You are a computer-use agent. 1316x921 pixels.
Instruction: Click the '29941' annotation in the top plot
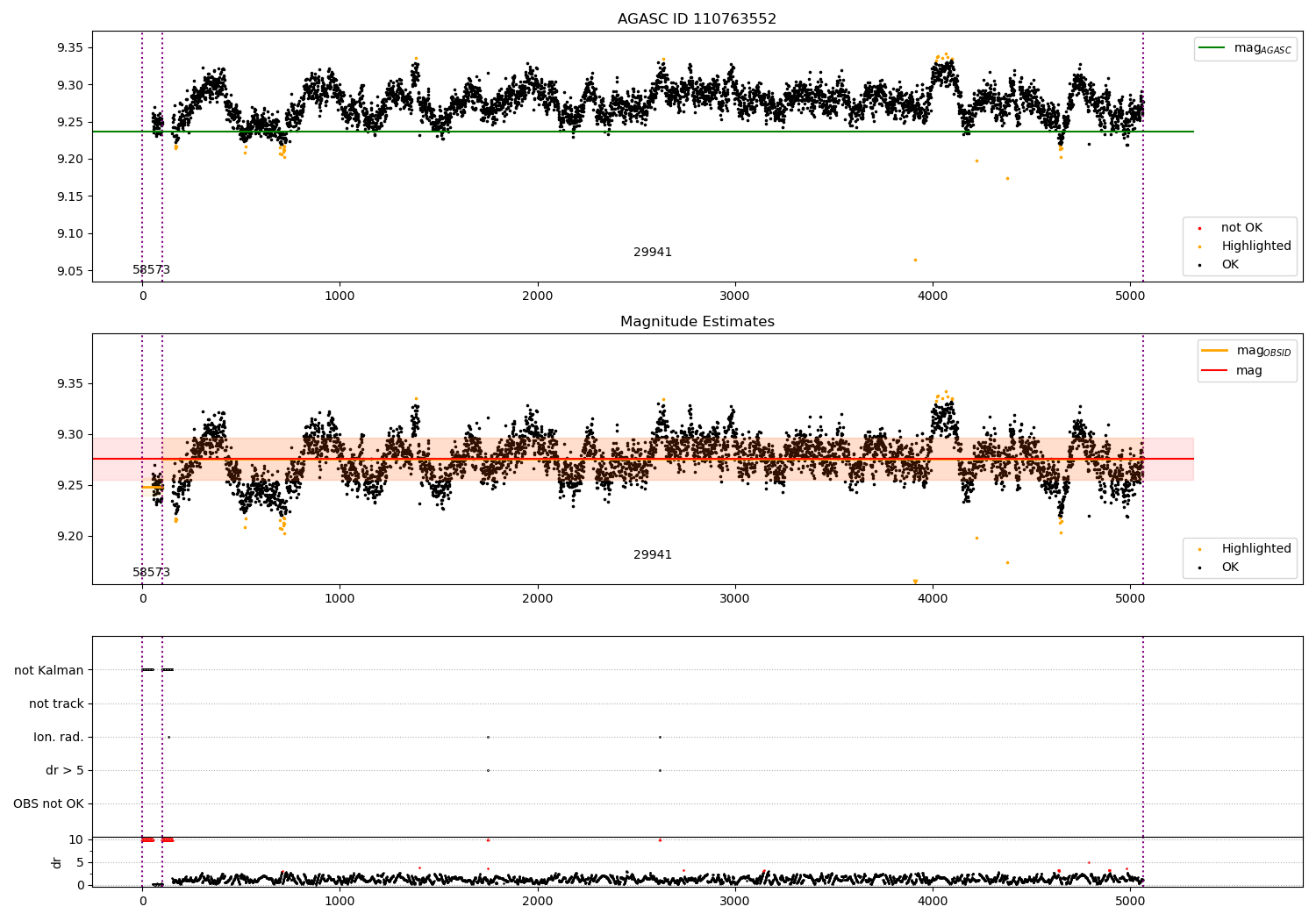[653, 253]
